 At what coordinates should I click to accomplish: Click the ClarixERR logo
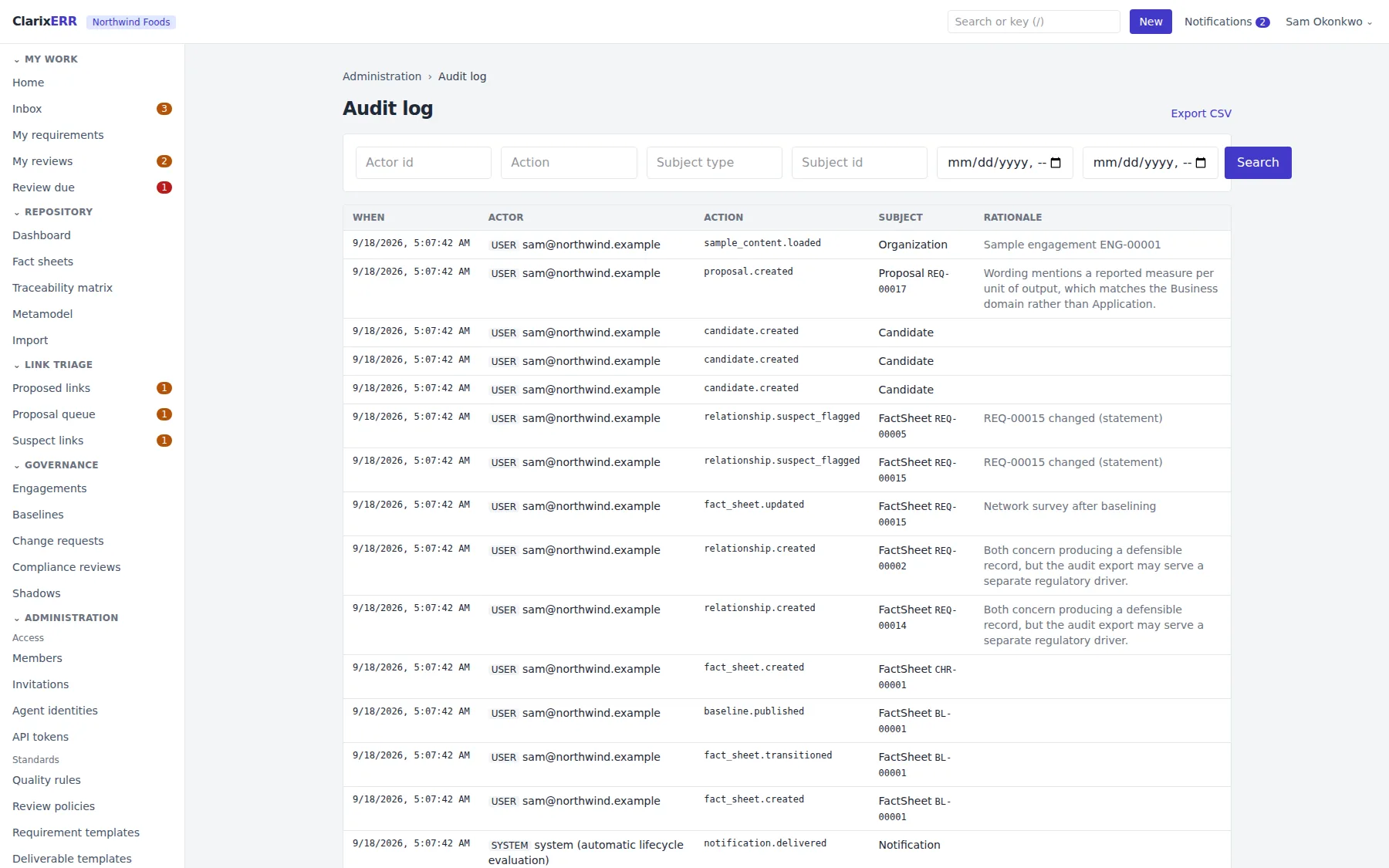[45, 22]
